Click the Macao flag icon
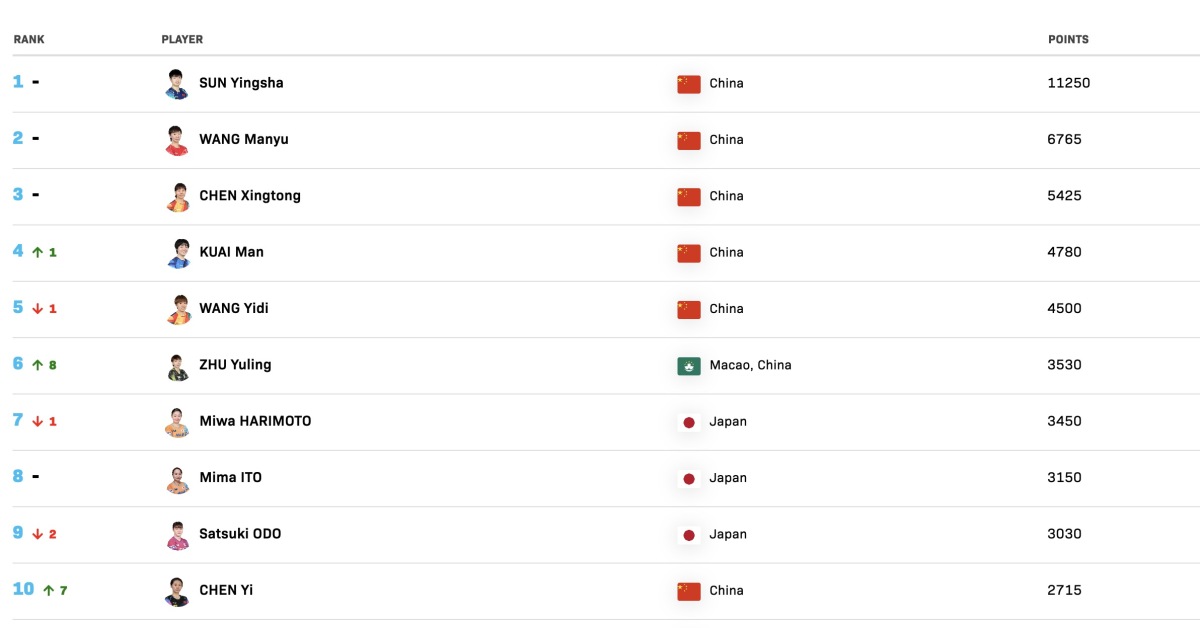Screen dimensions: 1200x628 [x=689, y=366]
